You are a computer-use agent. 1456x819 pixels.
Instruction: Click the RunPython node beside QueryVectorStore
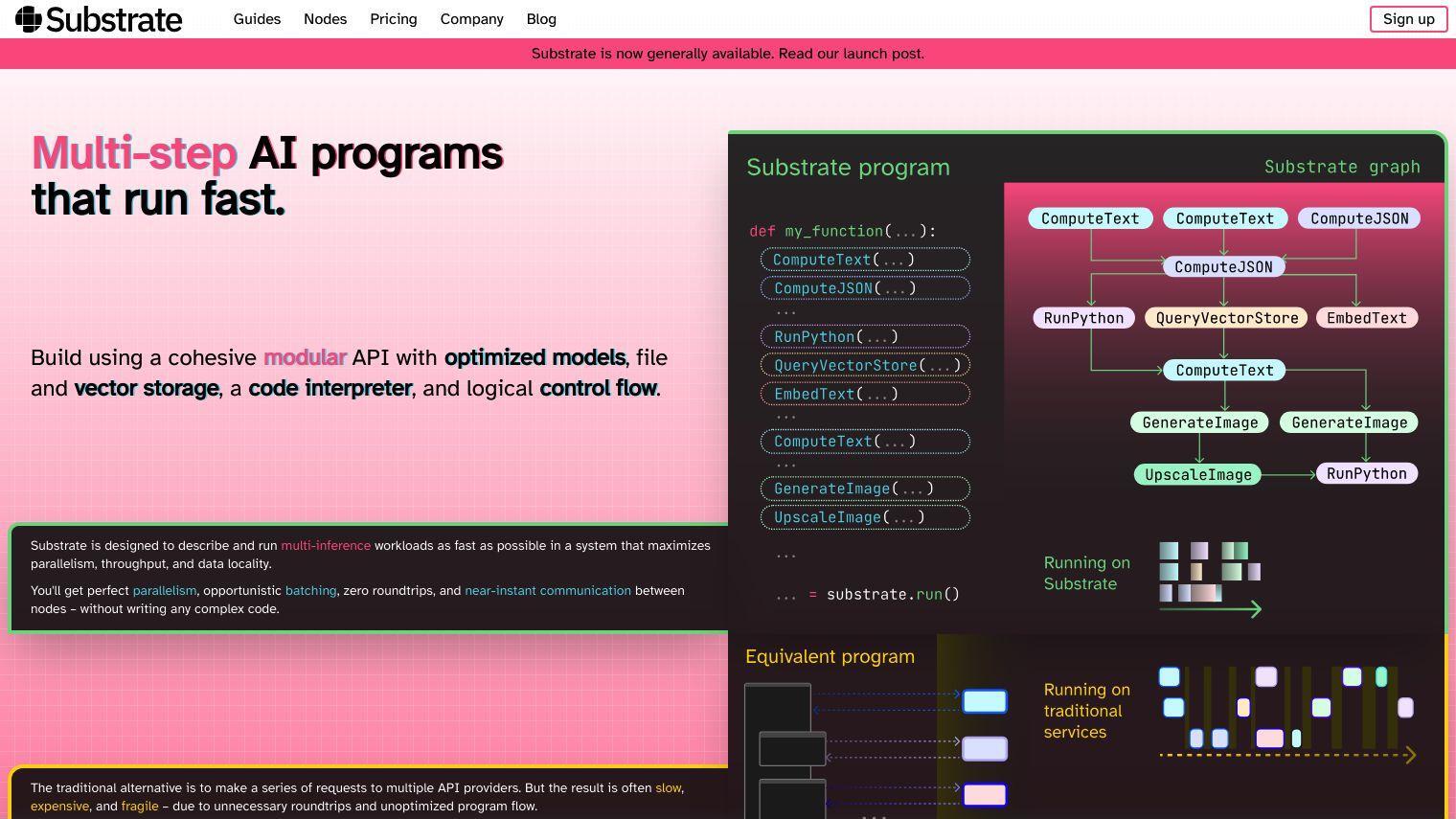[x=1083, y=318]
